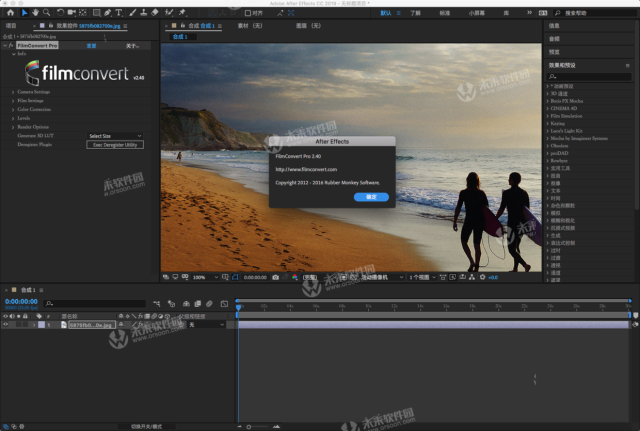Toggle visibility eye of layer 1
640x431 pixels.
point(6,325)
